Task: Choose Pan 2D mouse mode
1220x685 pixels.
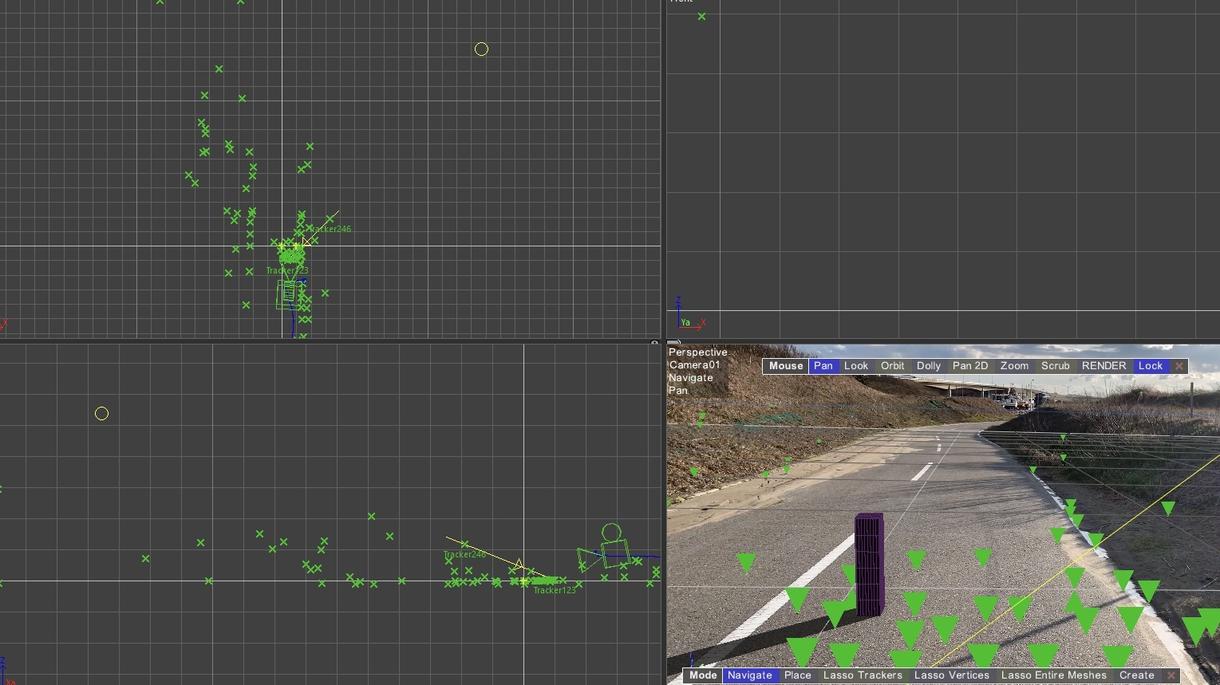Action: point(970,366)
